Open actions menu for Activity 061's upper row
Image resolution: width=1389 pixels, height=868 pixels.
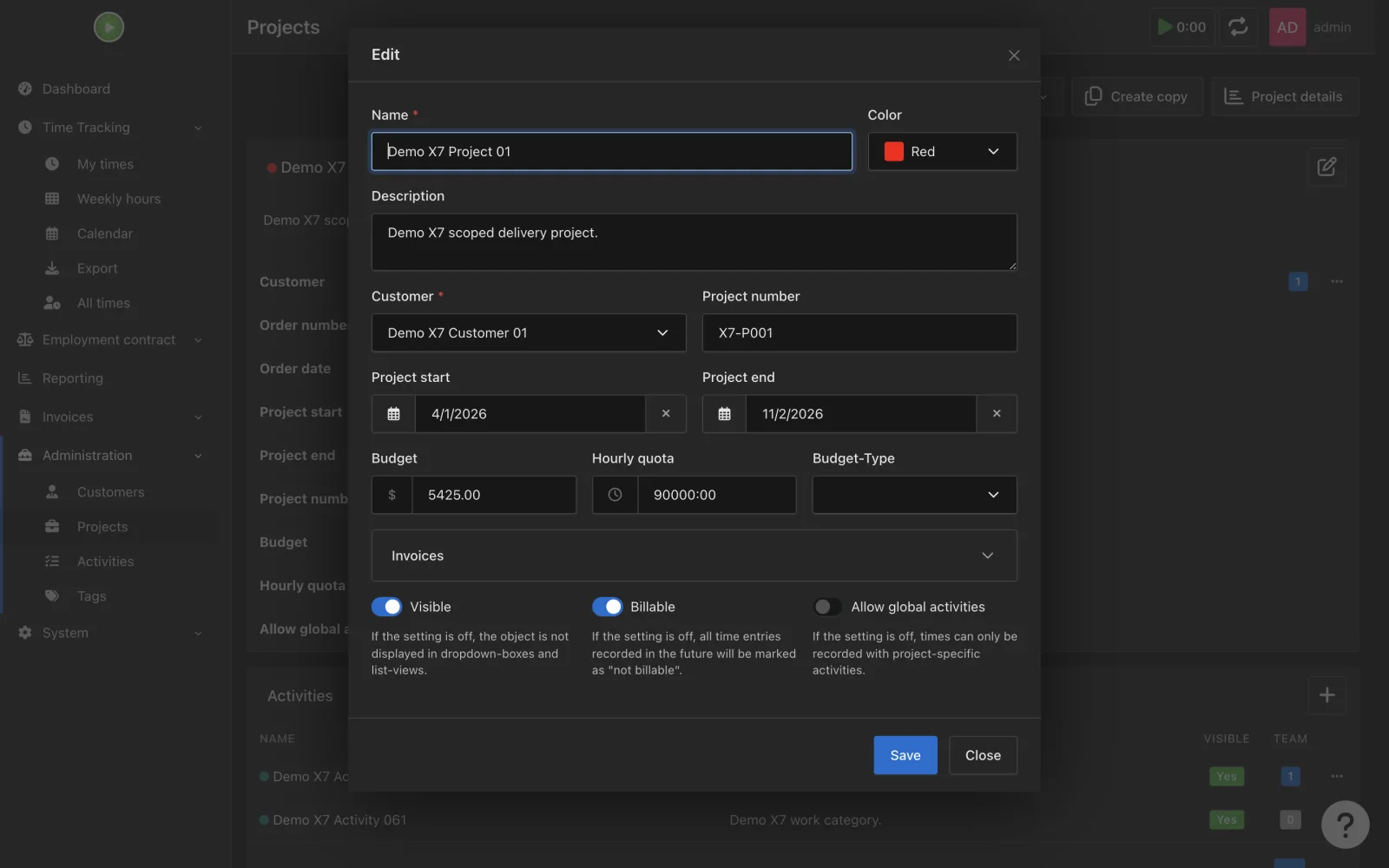[1337, 776]
